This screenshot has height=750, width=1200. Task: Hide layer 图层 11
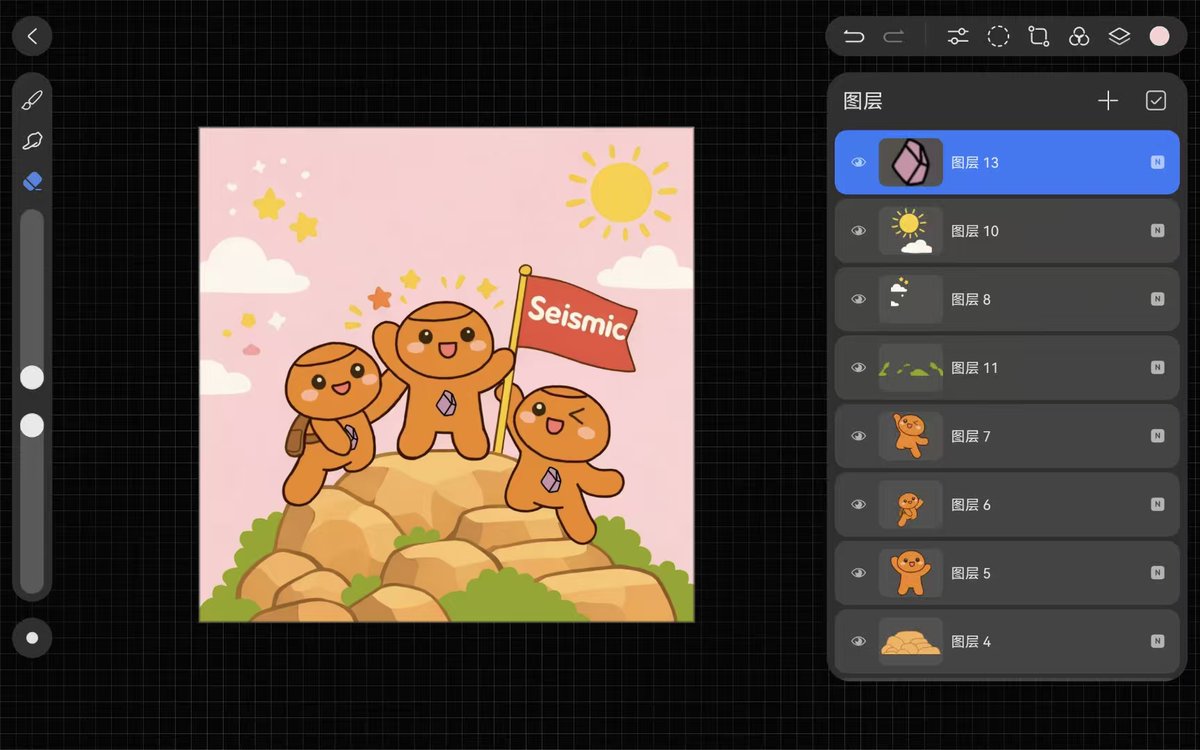coord(858,368)
